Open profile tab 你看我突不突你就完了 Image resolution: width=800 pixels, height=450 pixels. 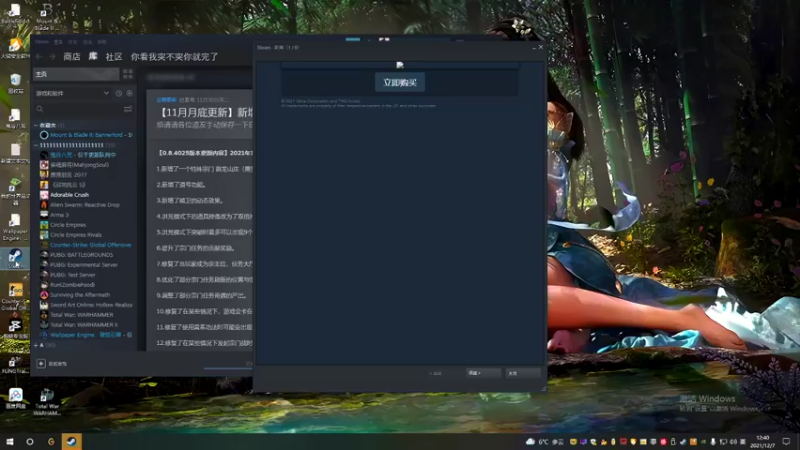click(x=174, y=57)
